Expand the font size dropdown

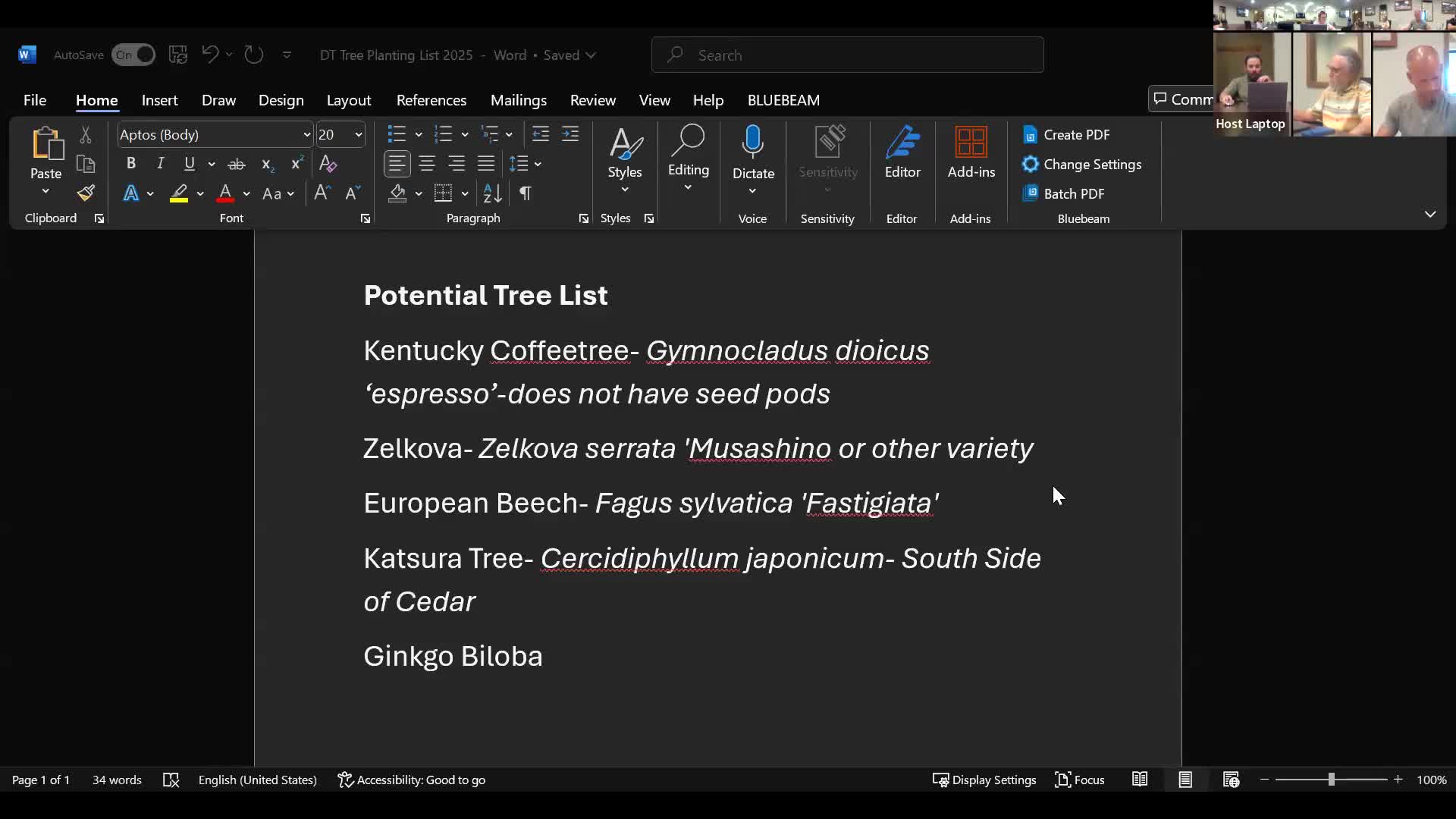tap(358, 135)
